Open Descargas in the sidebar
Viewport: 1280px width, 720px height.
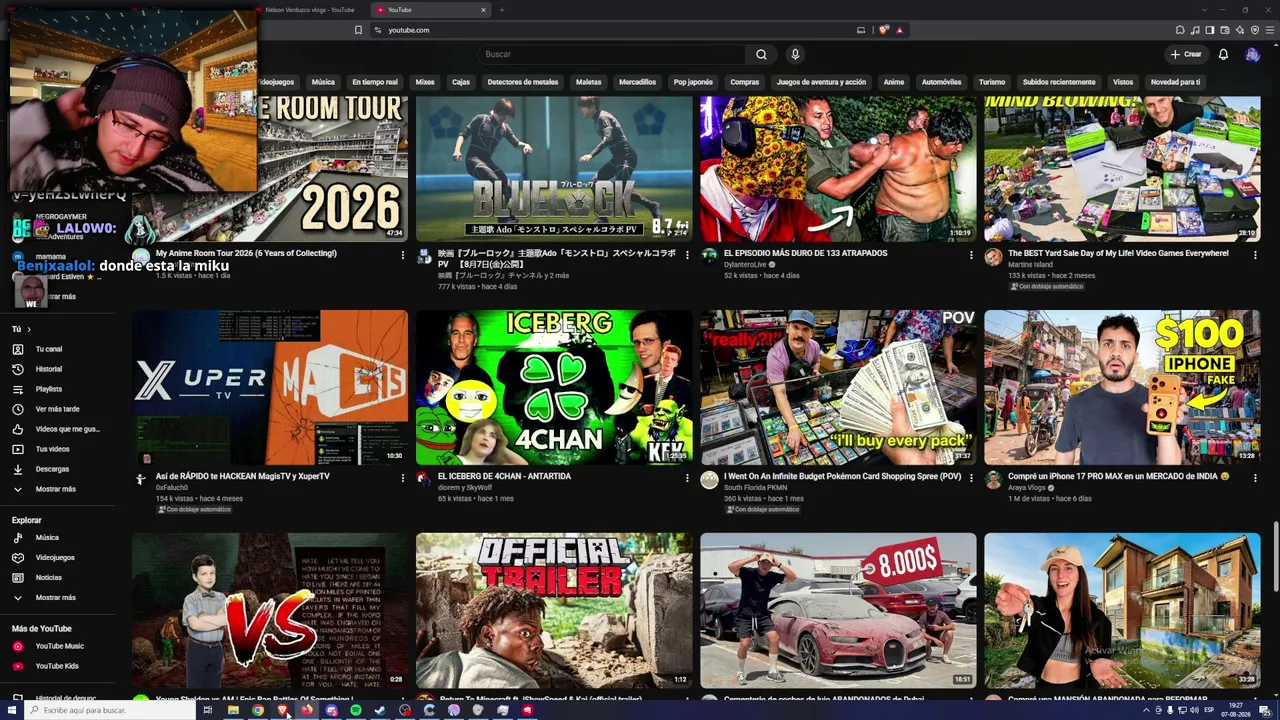pyautogui.click(x=57, y=469)
